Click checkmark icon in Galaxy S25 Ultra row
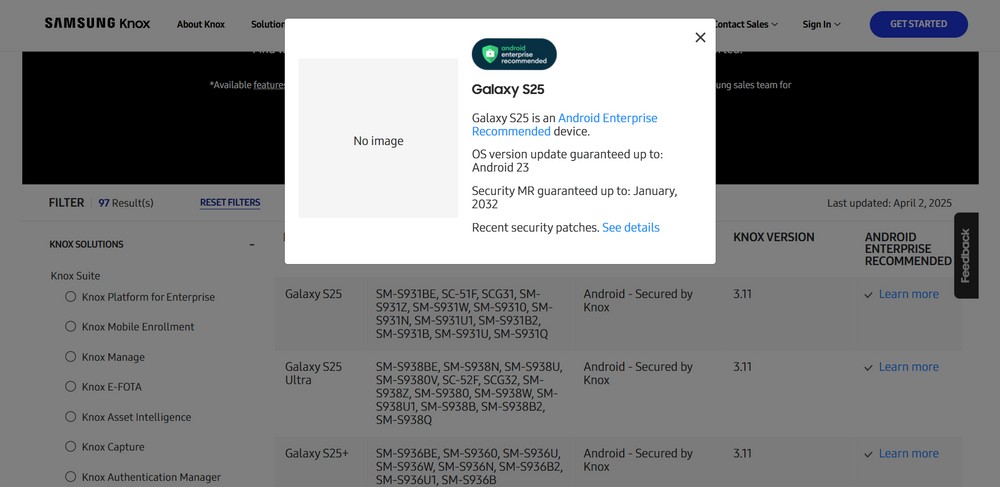 click(x=868, y=368)
